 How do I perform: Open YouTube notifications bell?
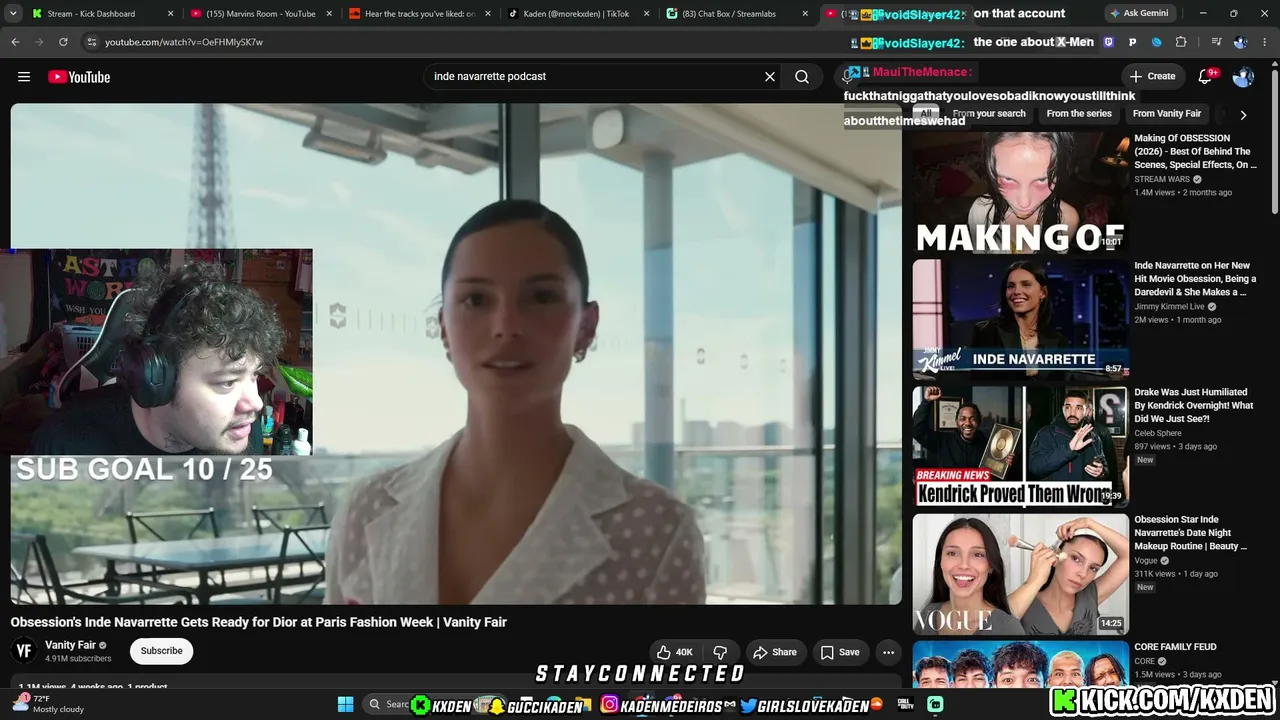point(1205,77)
